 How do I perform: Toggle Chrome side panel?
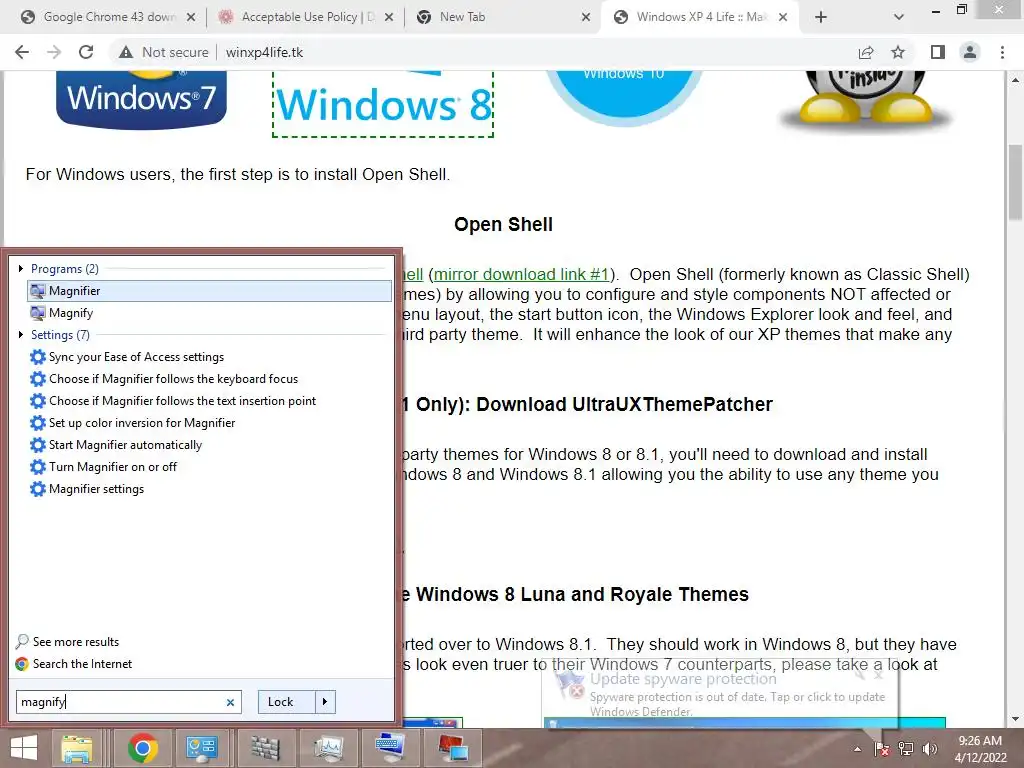point(938,52)
